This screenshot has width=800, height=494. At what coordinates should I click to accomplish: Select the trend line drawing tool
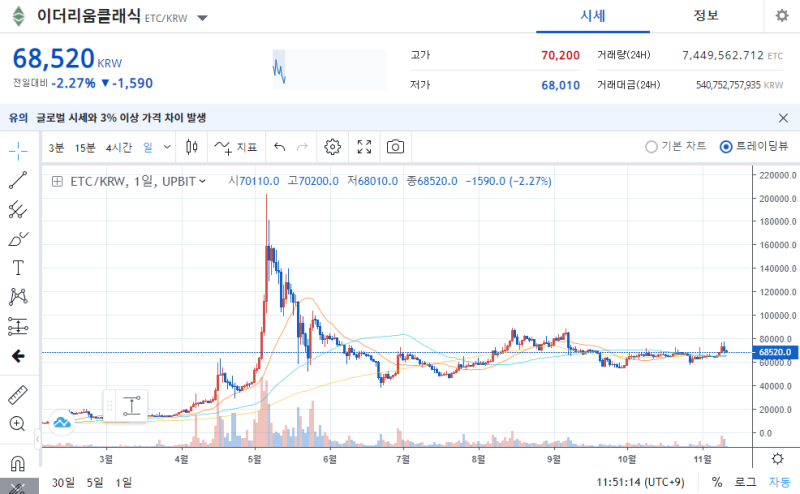click(18, 180)
